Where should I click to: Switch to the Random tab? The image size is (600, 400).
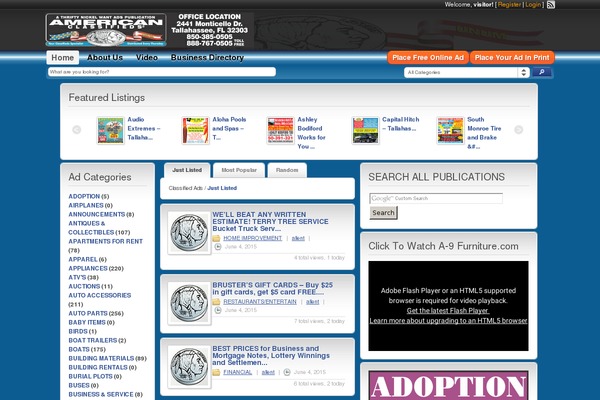pos(287,170)
